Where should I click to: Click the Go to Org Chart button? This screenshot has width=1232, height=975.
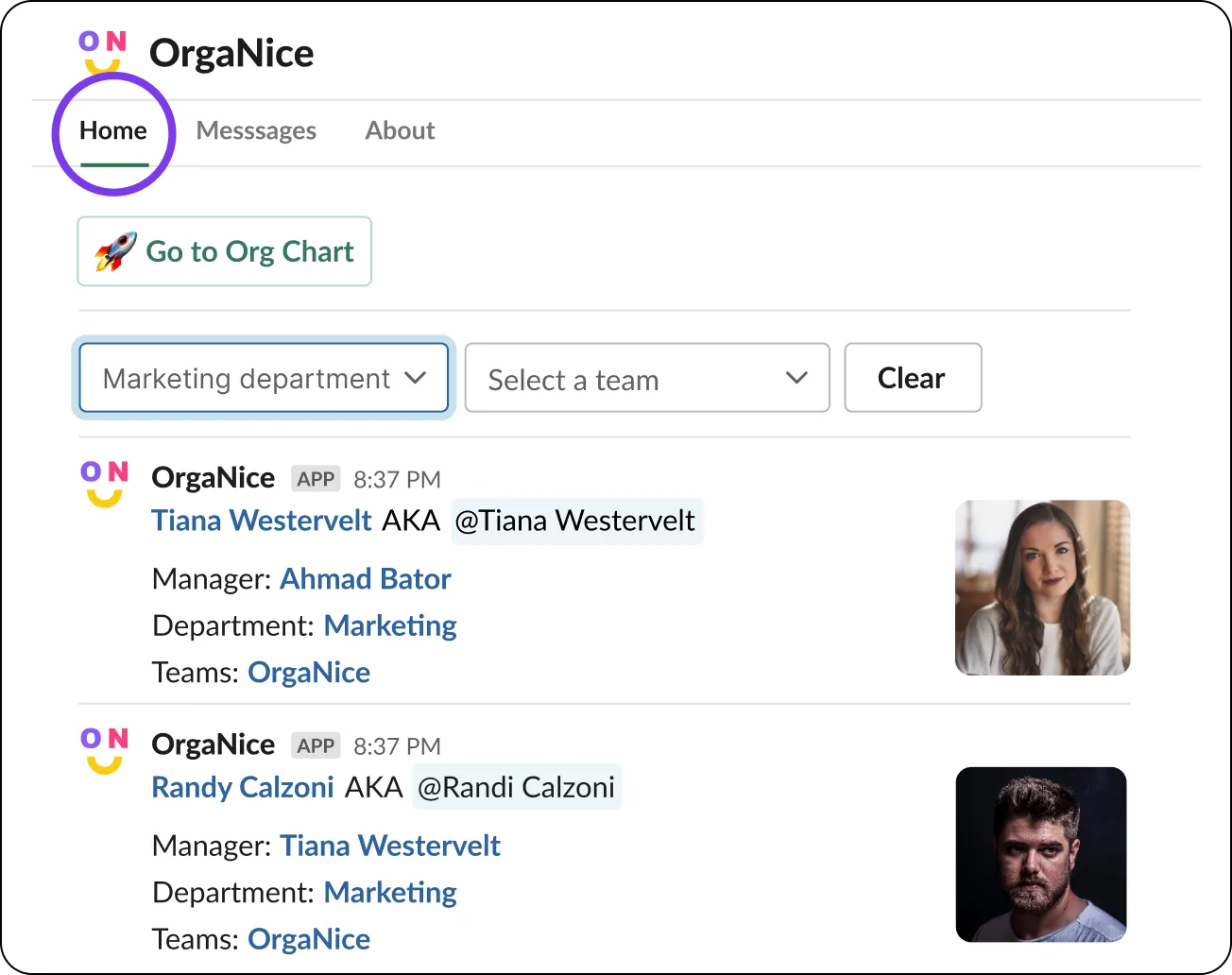click(x=225, y=251)
